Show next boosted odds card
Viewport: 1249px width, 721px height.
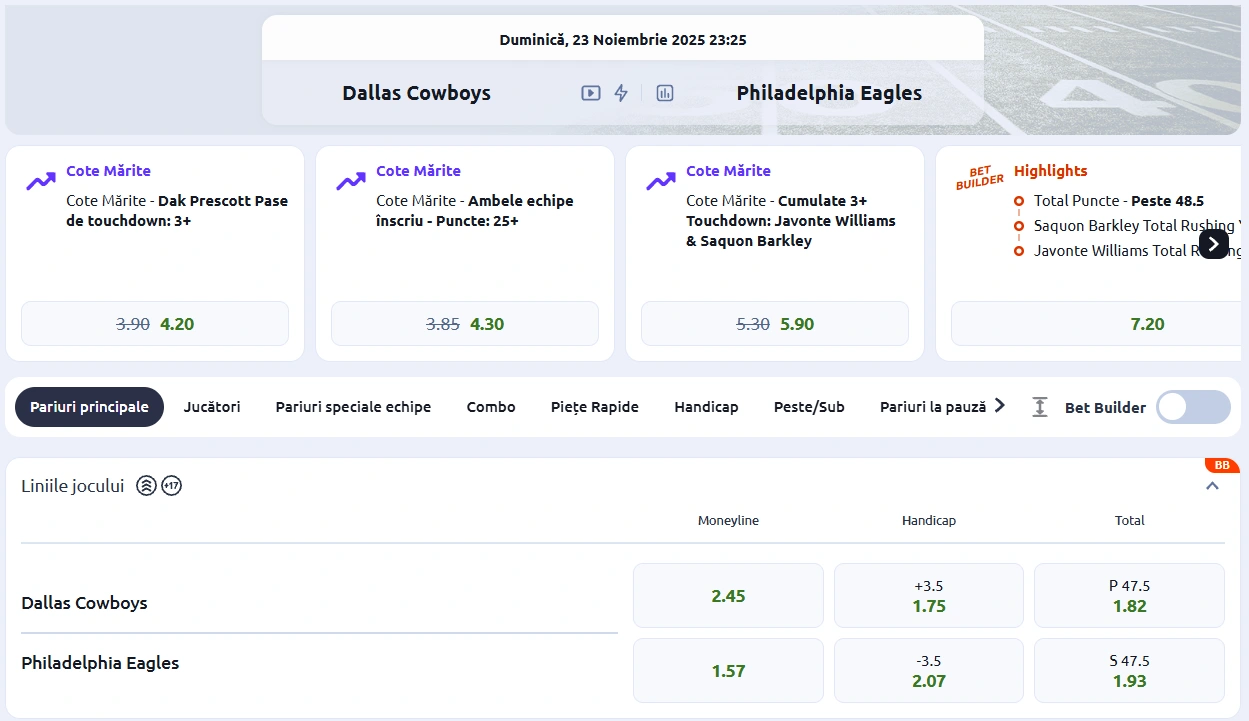pos(1213,243)
